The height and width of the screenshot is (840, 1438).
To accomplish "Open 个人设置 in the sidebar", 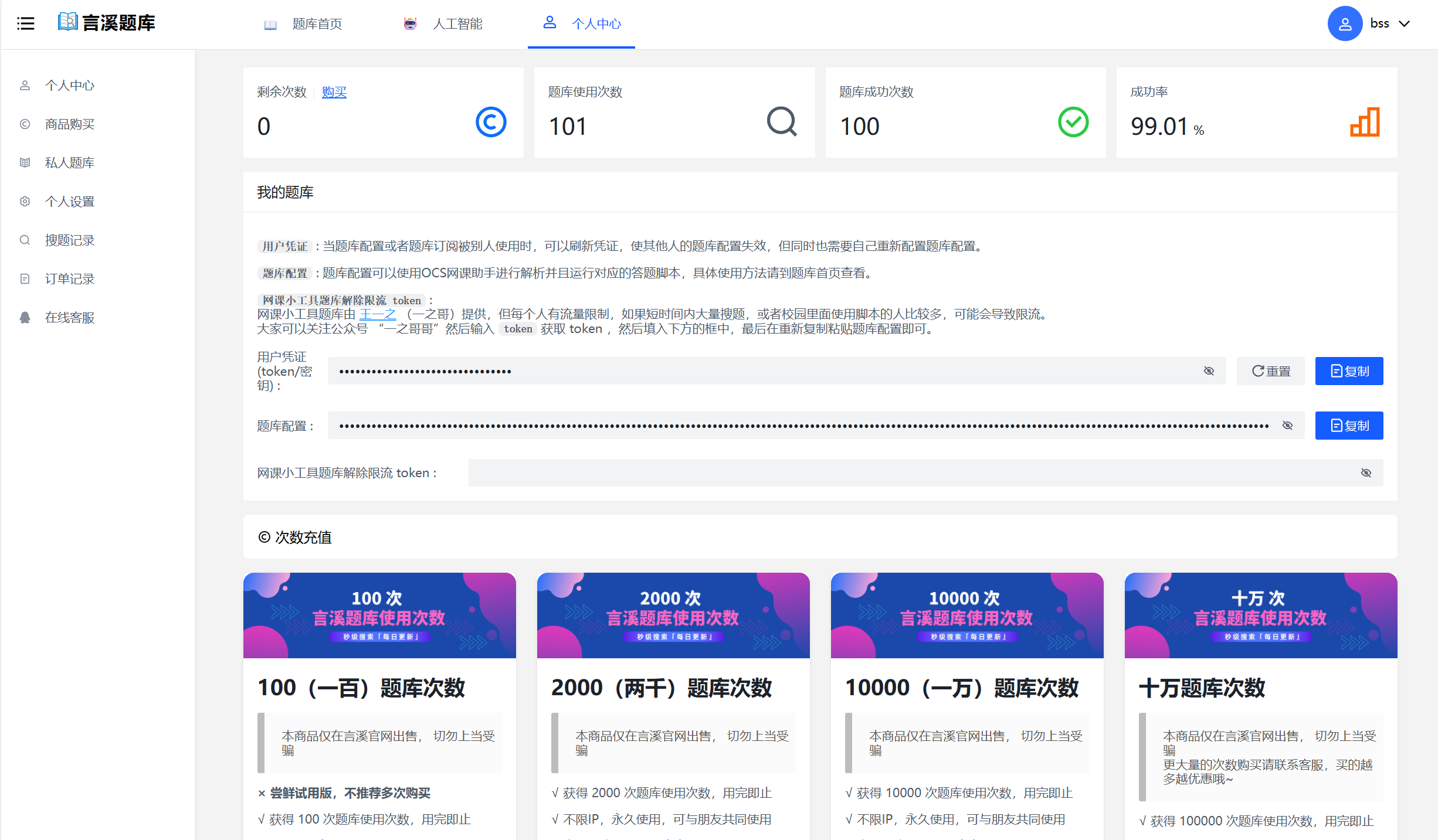I will pos(69,202).
